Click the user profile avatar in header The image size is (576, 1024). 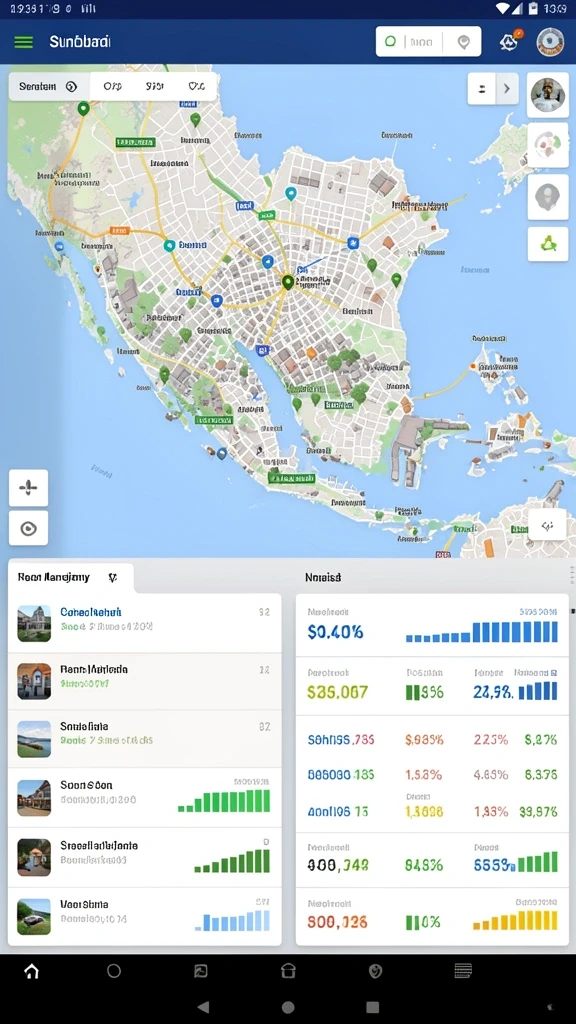pyautogui.click(x=550, y=42)
